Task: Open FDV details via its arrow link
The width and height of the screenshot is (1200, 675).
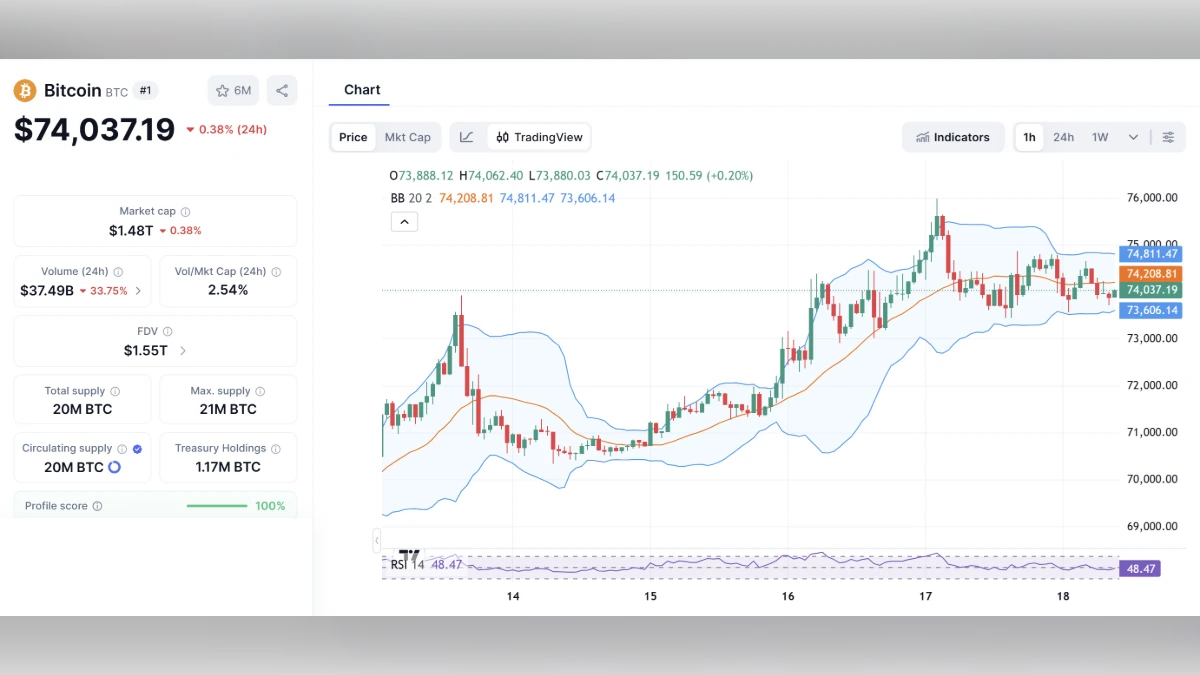Action: coord(182,349)
